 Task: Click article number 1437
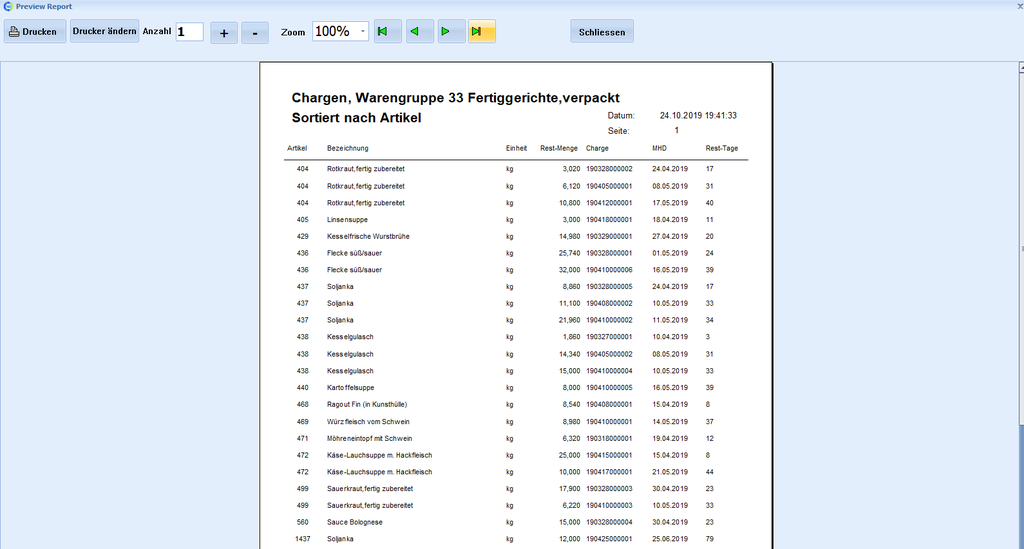pos(302,539)
